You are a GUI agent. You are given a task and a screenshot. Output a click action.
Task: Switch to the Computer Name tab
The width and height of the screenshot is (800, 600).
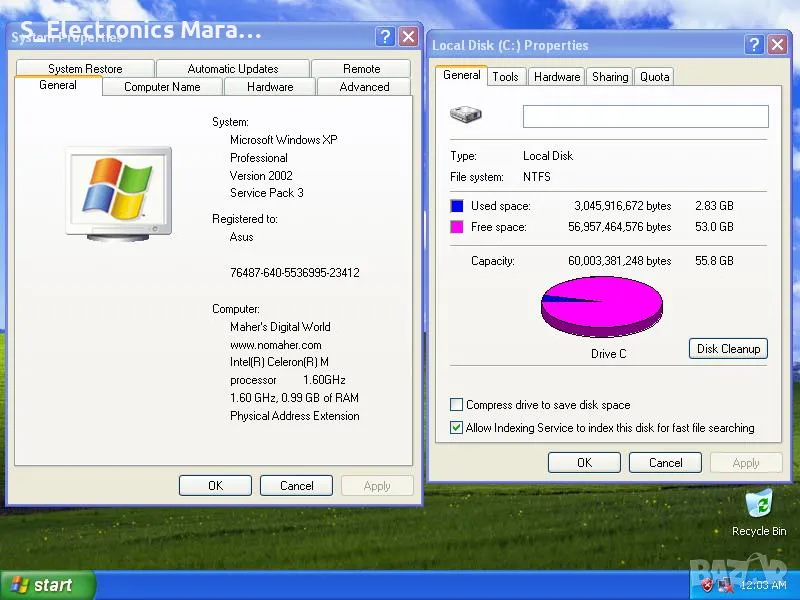point(162,87)
